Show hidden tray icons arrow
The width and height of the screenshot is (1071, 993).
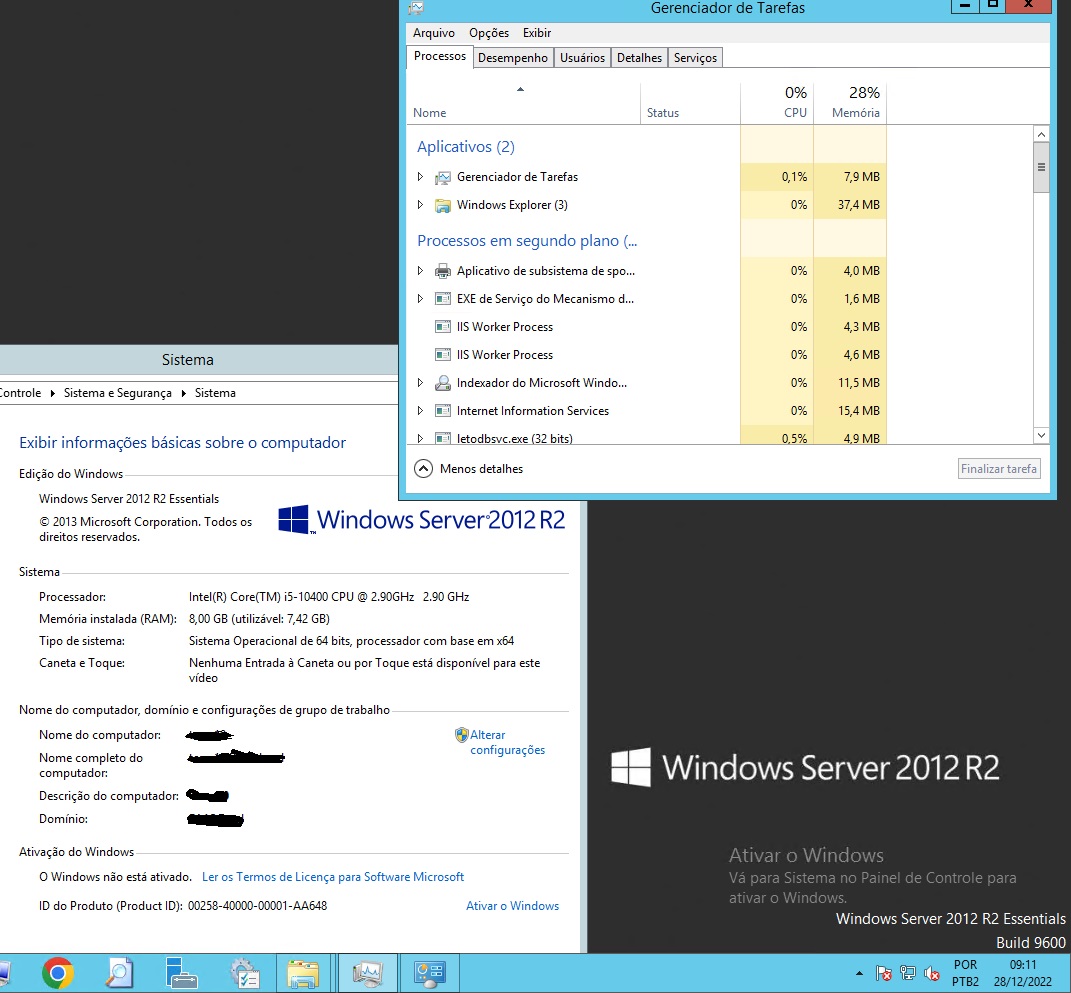[859, 973]
